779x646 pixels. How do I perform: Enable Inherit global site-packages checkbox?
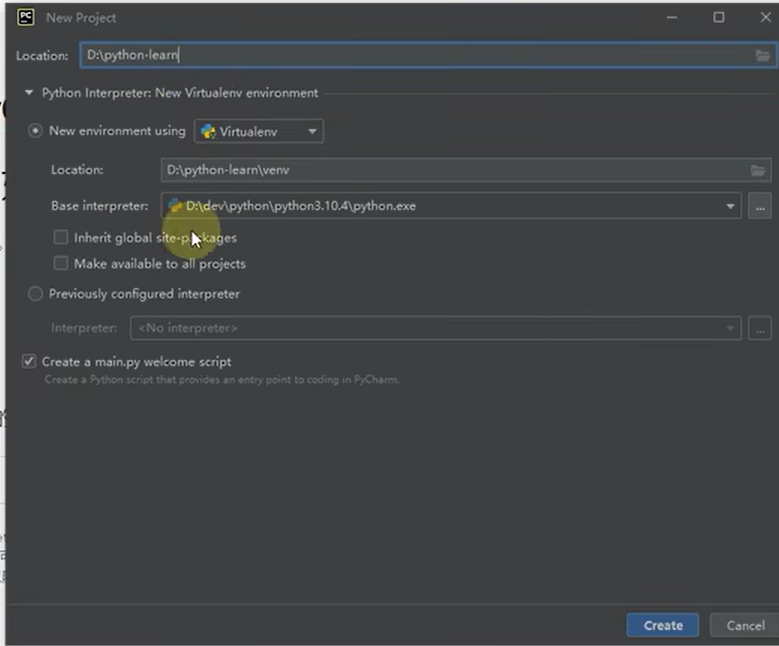[x=61, y=238]
